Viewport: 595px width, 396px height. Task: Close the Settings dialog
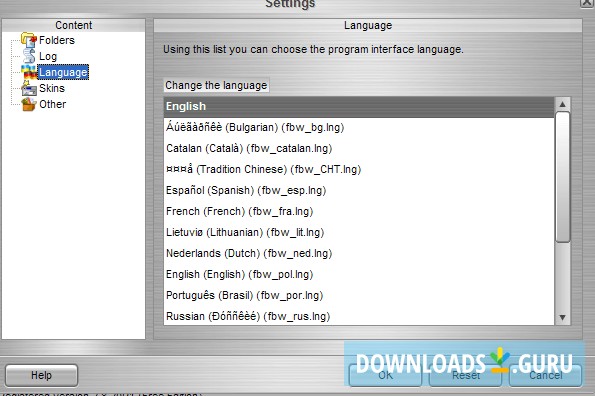pyautogui.click(x=587, y=3)
